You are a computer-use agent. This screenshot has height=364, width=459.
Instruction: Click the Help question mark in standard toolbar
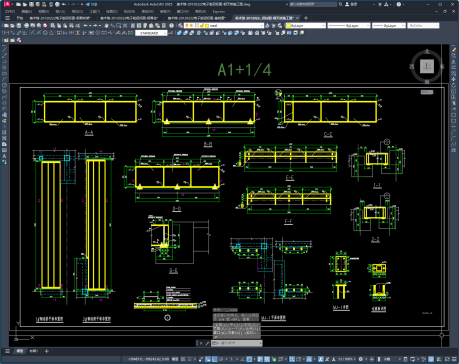171,25
